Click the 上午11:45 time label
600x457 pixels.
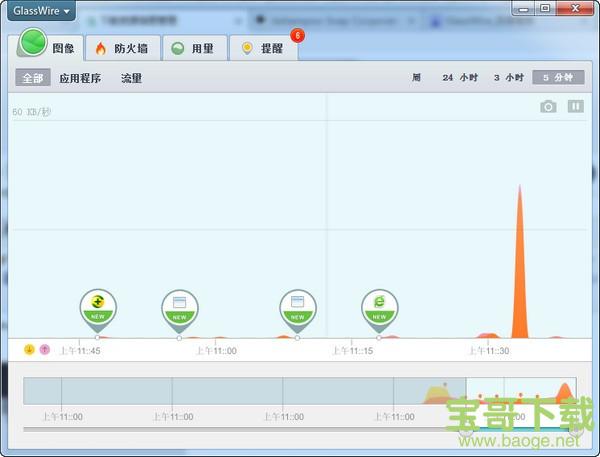80,351
